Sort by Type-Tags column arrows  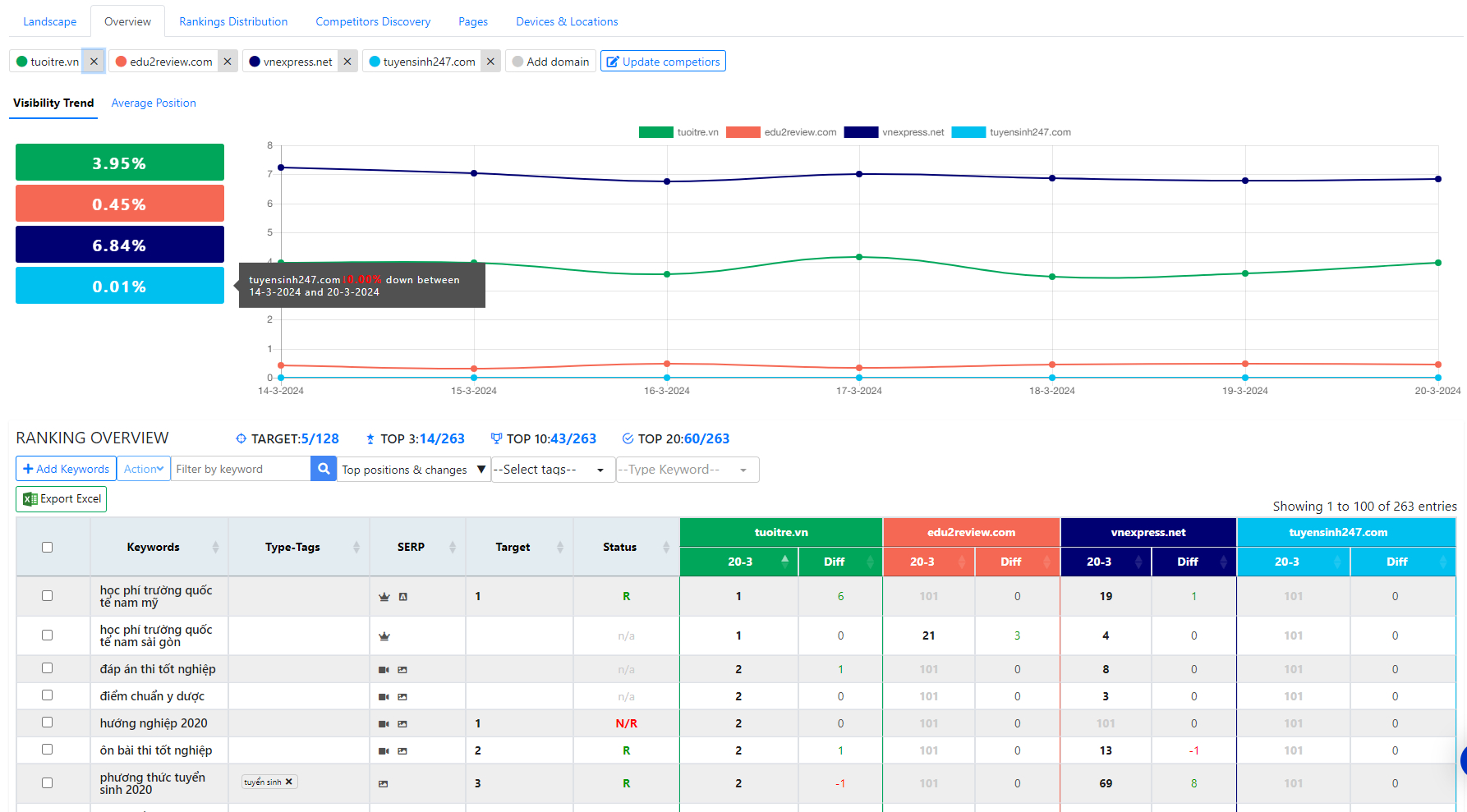point(356,548)
